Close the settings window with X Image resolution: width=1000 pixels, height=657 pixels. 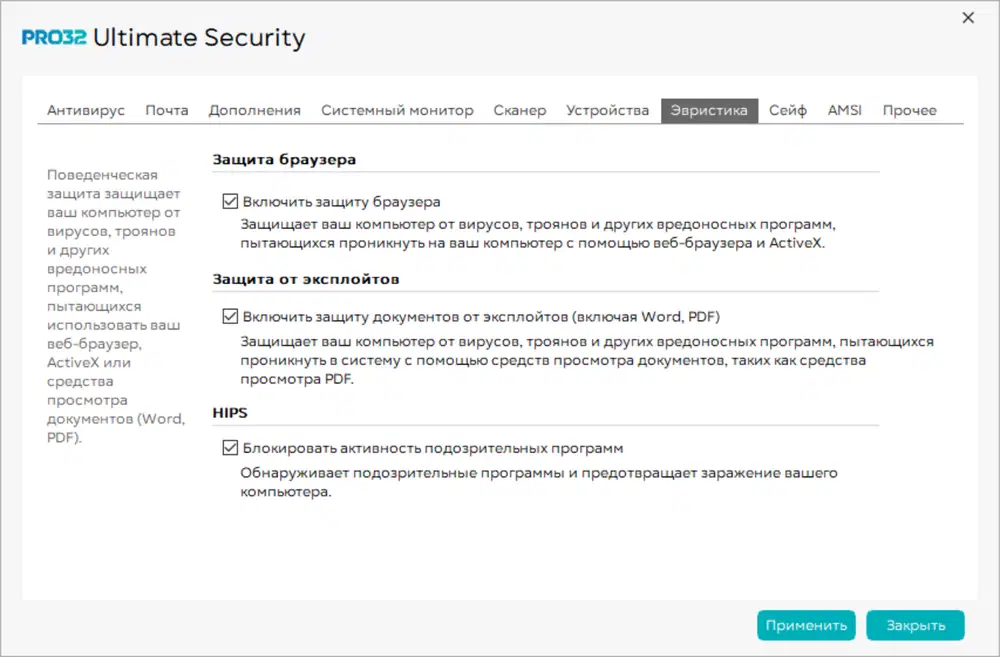tap(967, 19)
